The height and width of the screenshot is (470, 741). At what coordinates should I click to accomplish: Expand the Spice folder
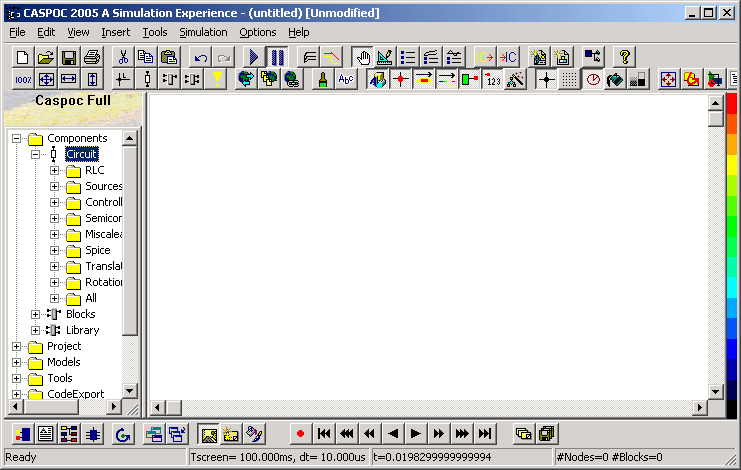pyautogui.click(x=54, y=250)
